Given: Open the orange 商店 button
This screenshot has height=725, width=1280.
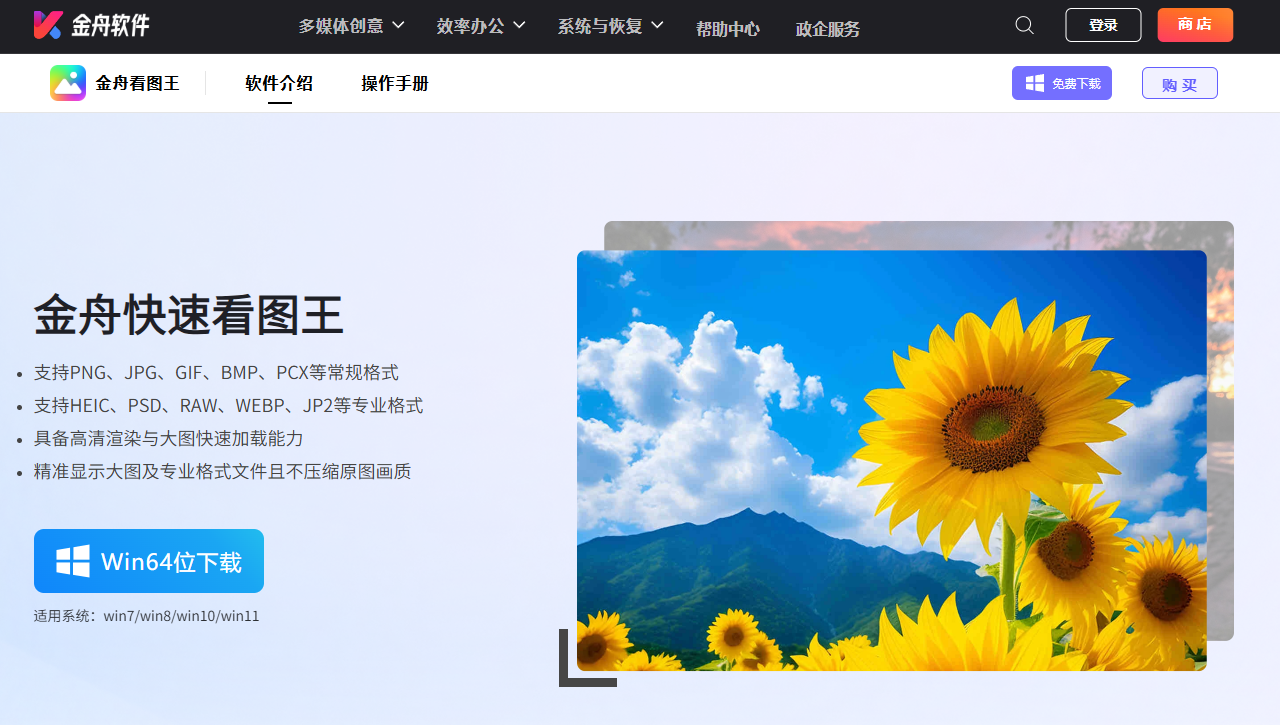Looking at the screenshot, I should pos(1195,25).
